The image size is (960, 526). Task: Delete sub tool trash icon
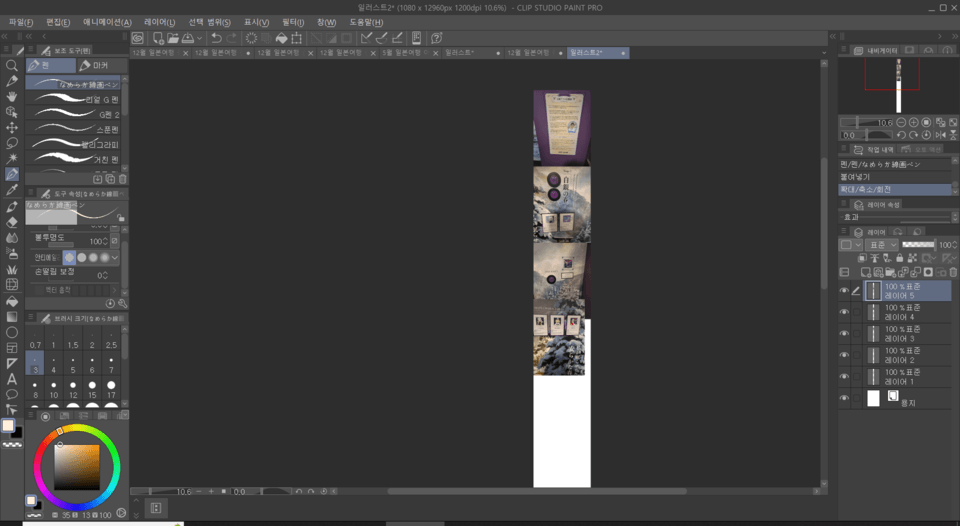[122, 179]
